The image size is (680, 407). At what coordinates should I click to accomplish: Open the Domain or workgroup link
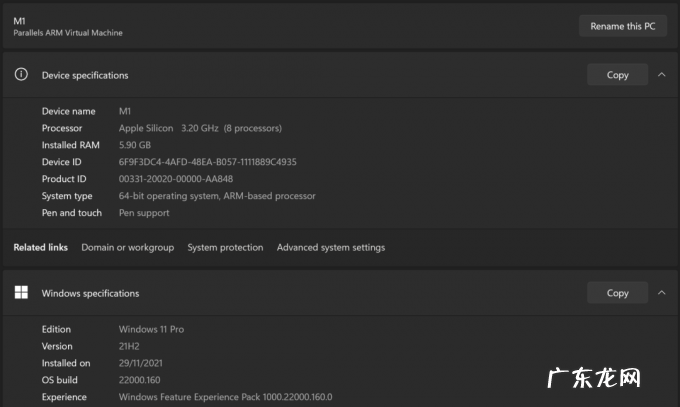click(x=127, y=247)
